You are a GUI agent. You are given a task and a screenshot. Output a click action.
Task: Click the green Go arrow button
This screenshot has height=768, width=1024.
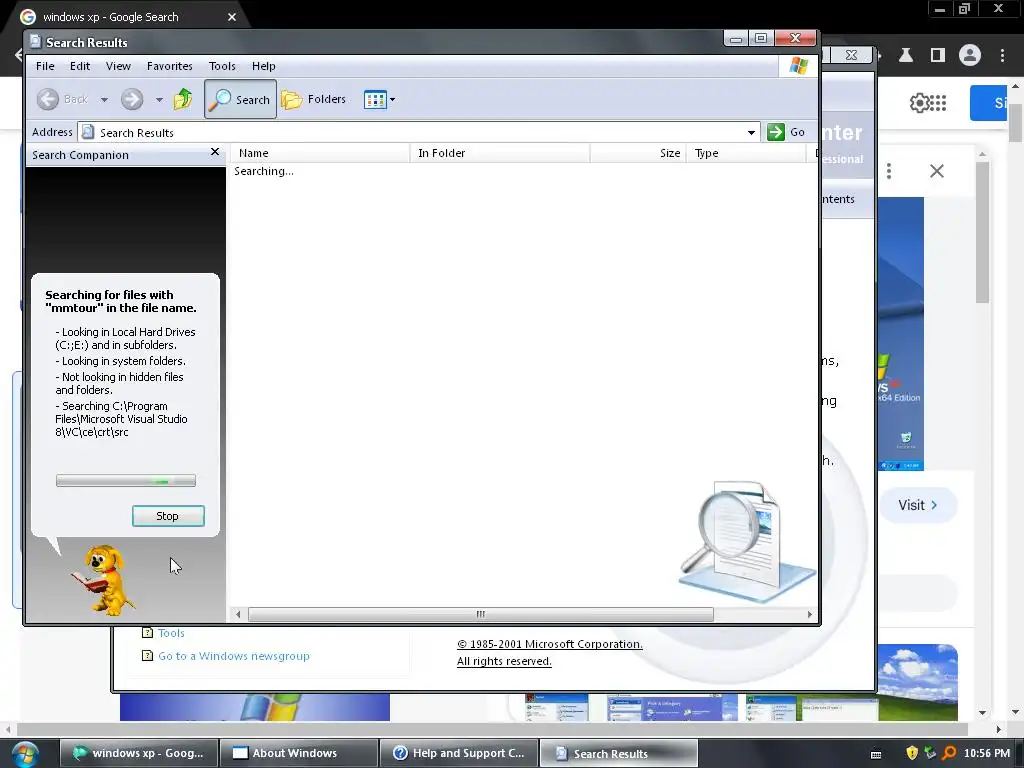[776, 132]
